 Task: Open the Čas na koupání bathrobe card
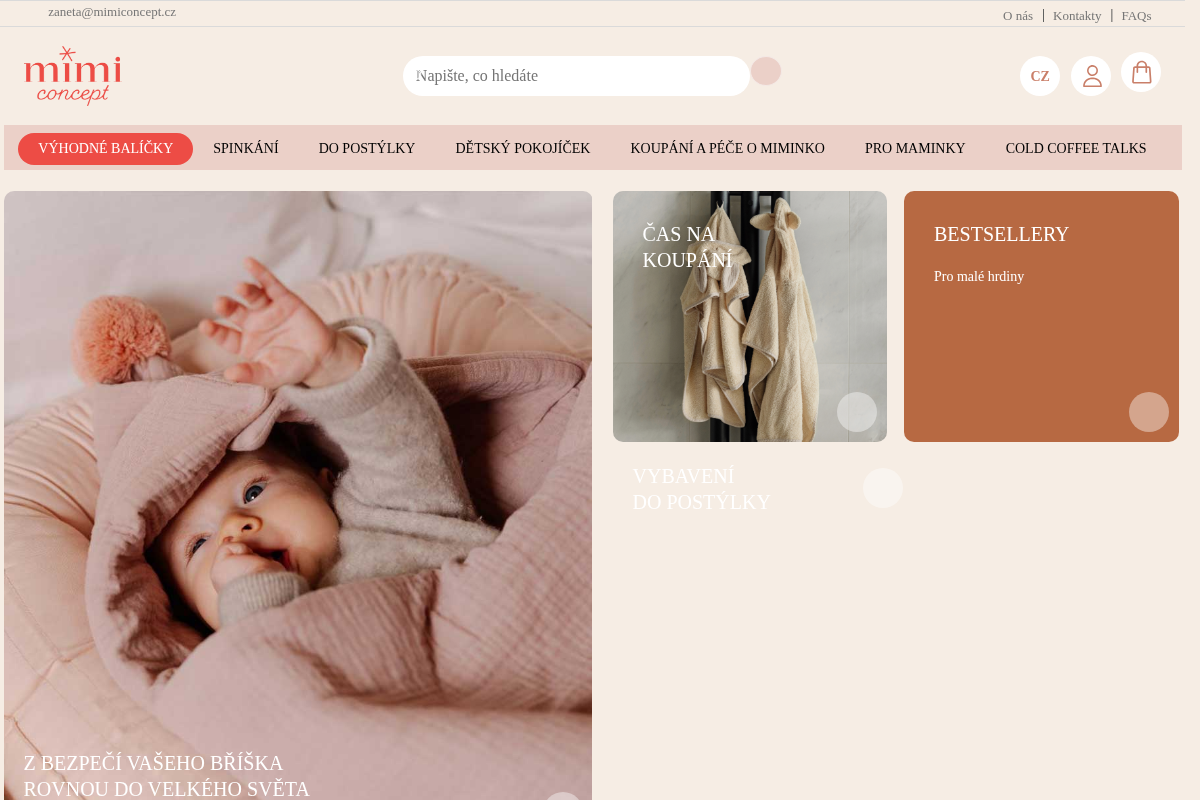(750, 316)
